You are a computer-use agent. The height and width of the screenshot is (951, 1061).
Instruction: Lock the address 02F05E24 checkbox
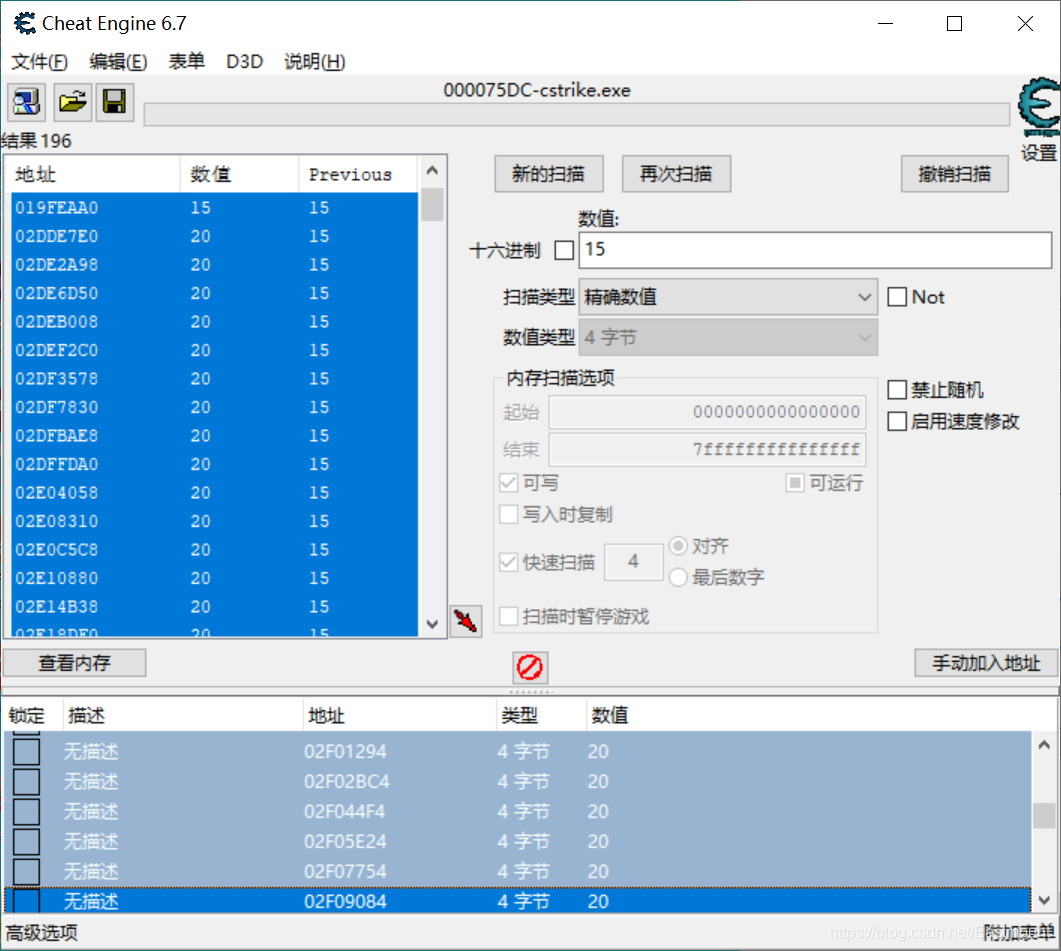click(x=26, y=841)
